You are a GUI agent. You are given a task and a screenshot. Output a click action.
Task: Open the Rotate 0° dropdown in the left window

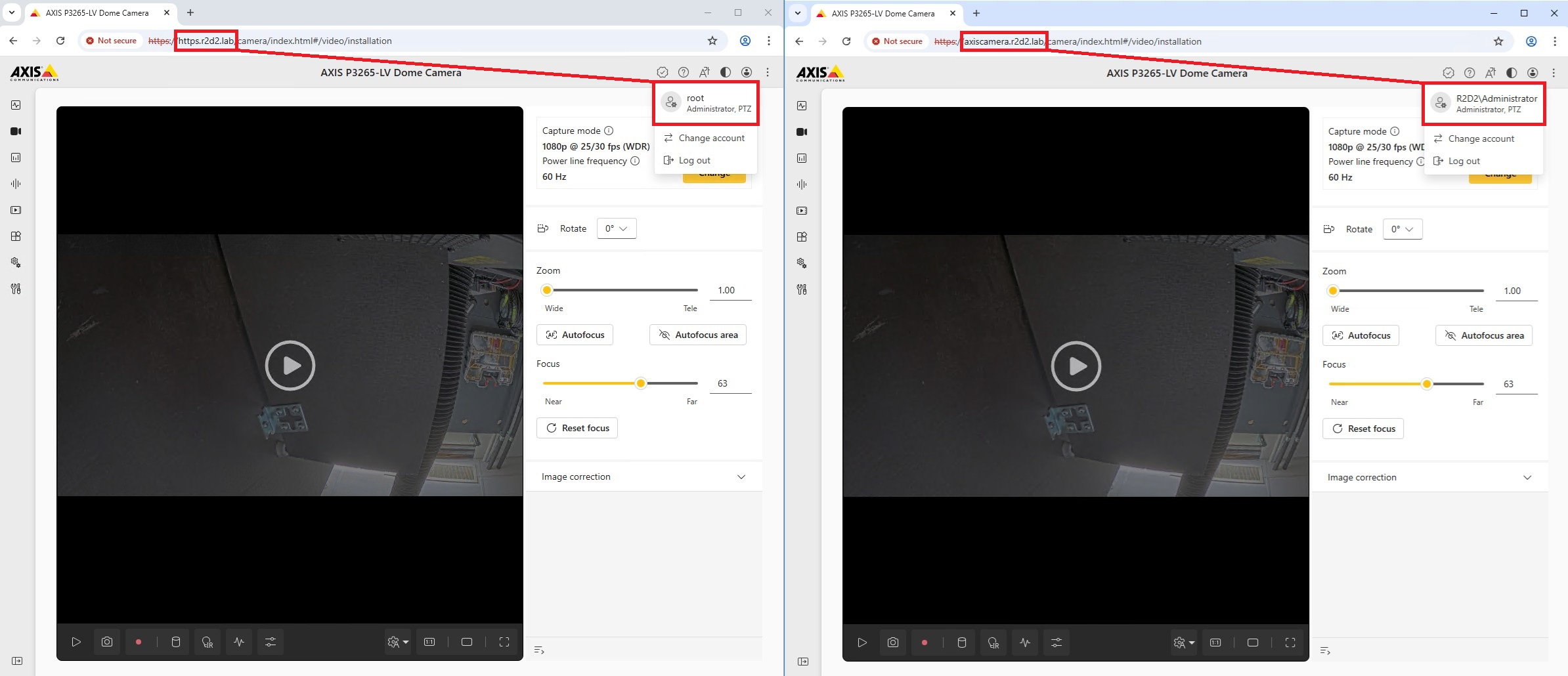coord(616,228)
